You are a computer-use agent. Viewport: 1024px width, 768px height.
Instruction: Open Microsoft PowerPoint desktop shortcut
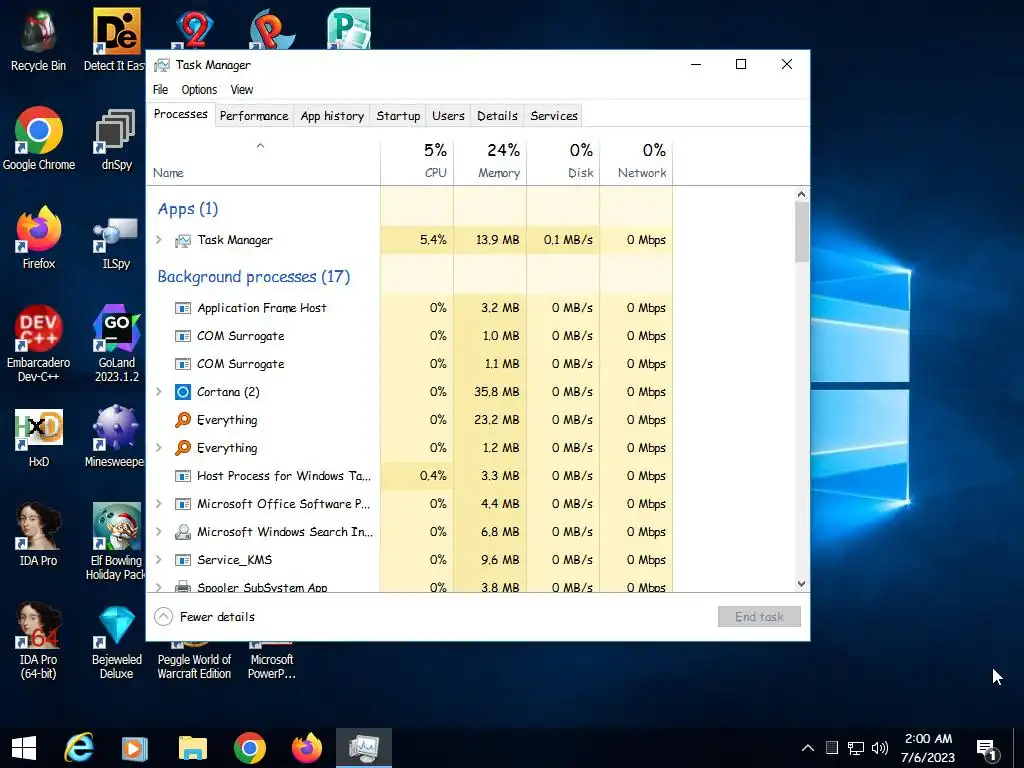272,660
